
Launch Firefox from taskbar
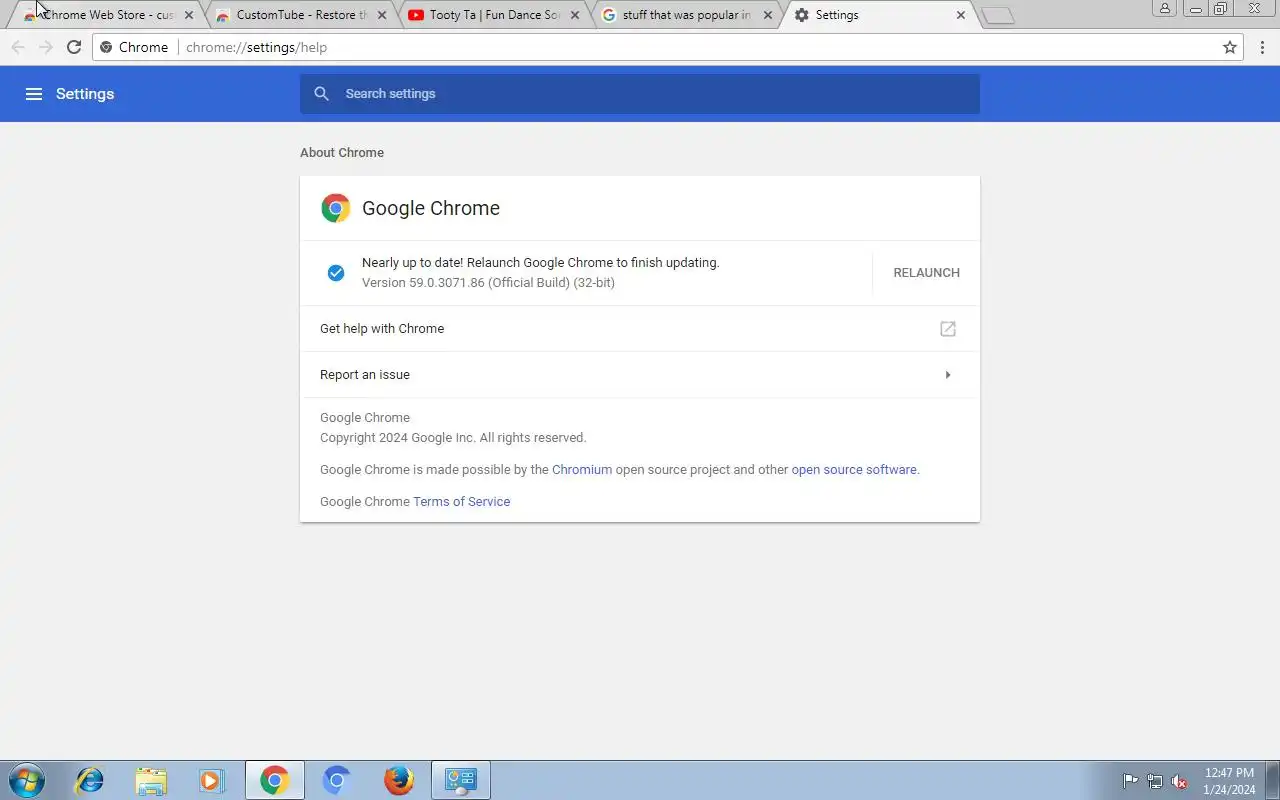click(399, 780)
